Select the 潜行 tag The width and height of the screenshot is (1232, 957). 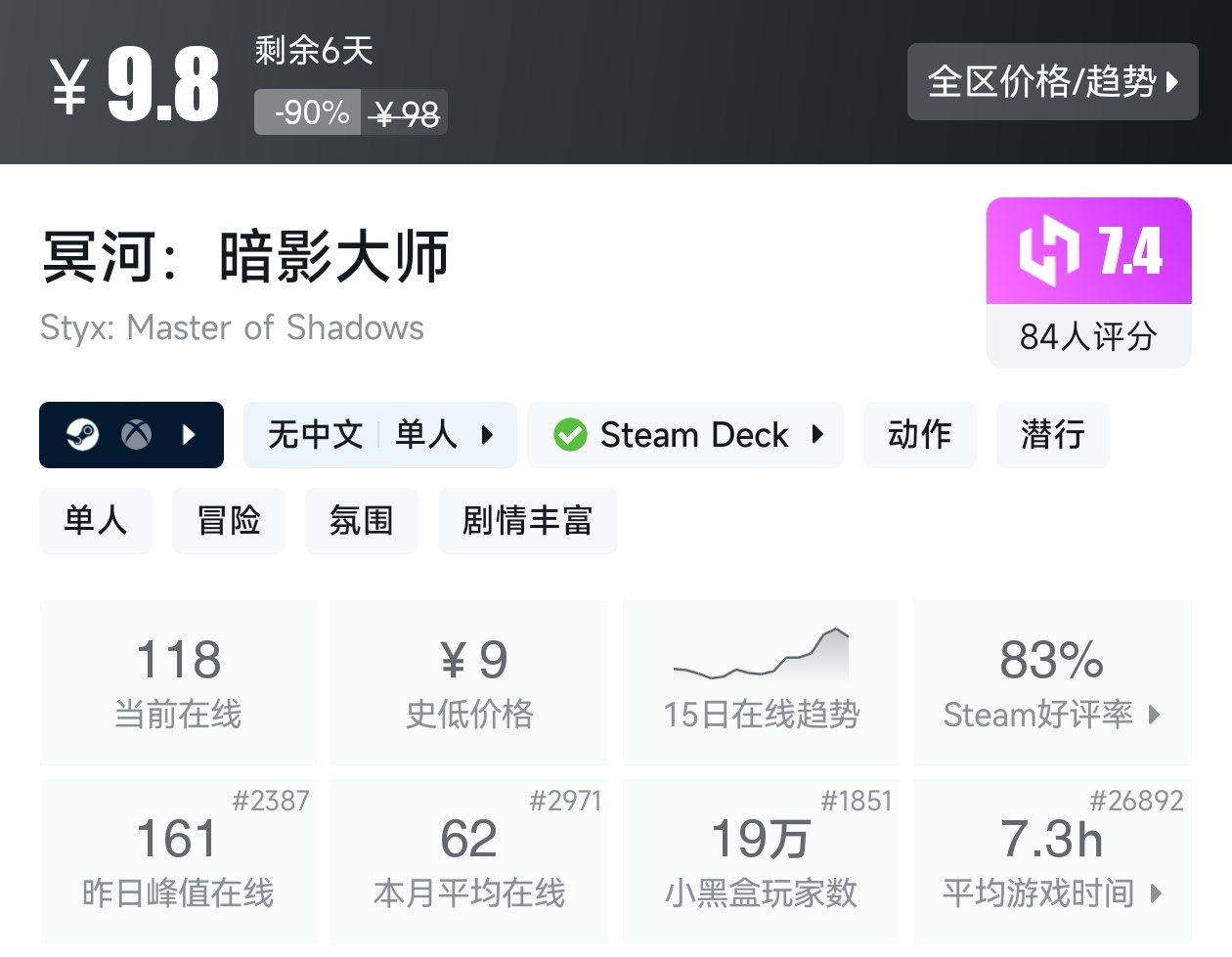1052,435
